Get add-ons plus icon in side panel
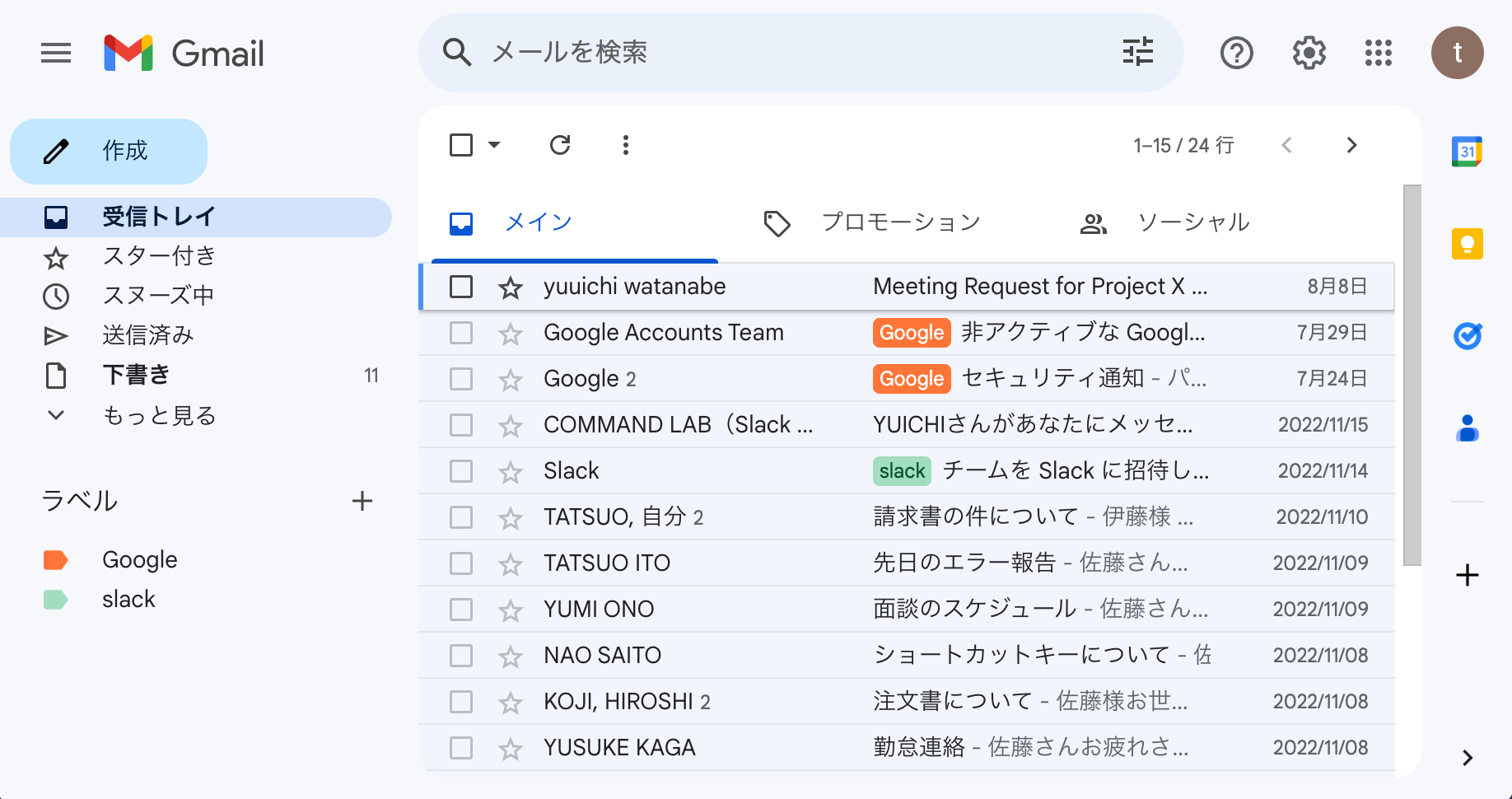 pyautogui.click(x=1467, y=575)
